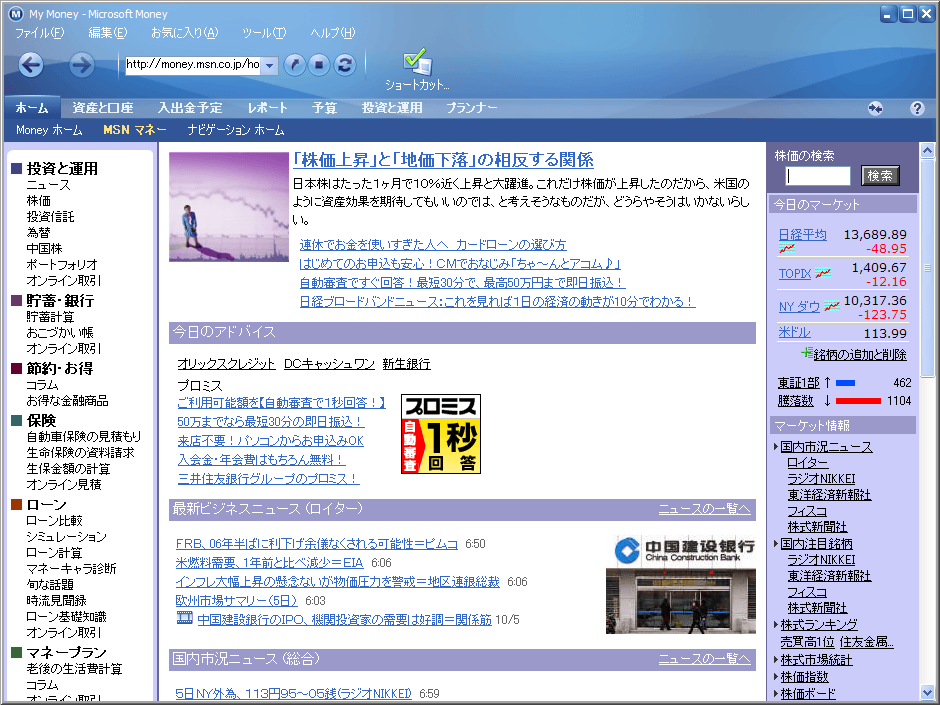Switch to the 予算 tab
Screen dimensions: 940x705
pyautogui.click(x=324, y=108)
